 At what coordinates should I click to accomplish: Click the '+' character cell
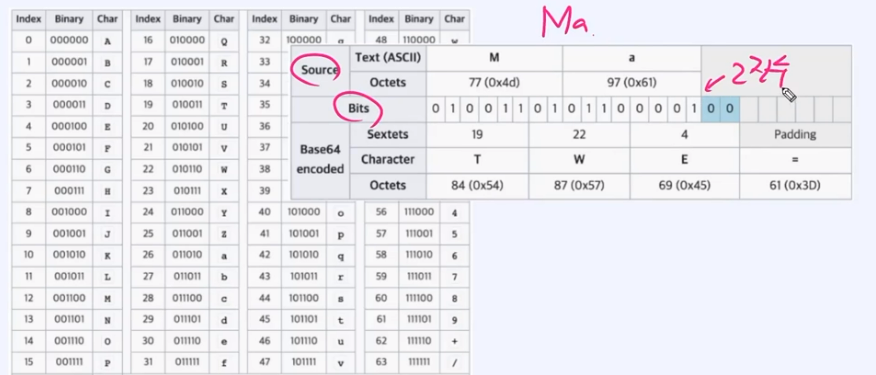(455, 341)
